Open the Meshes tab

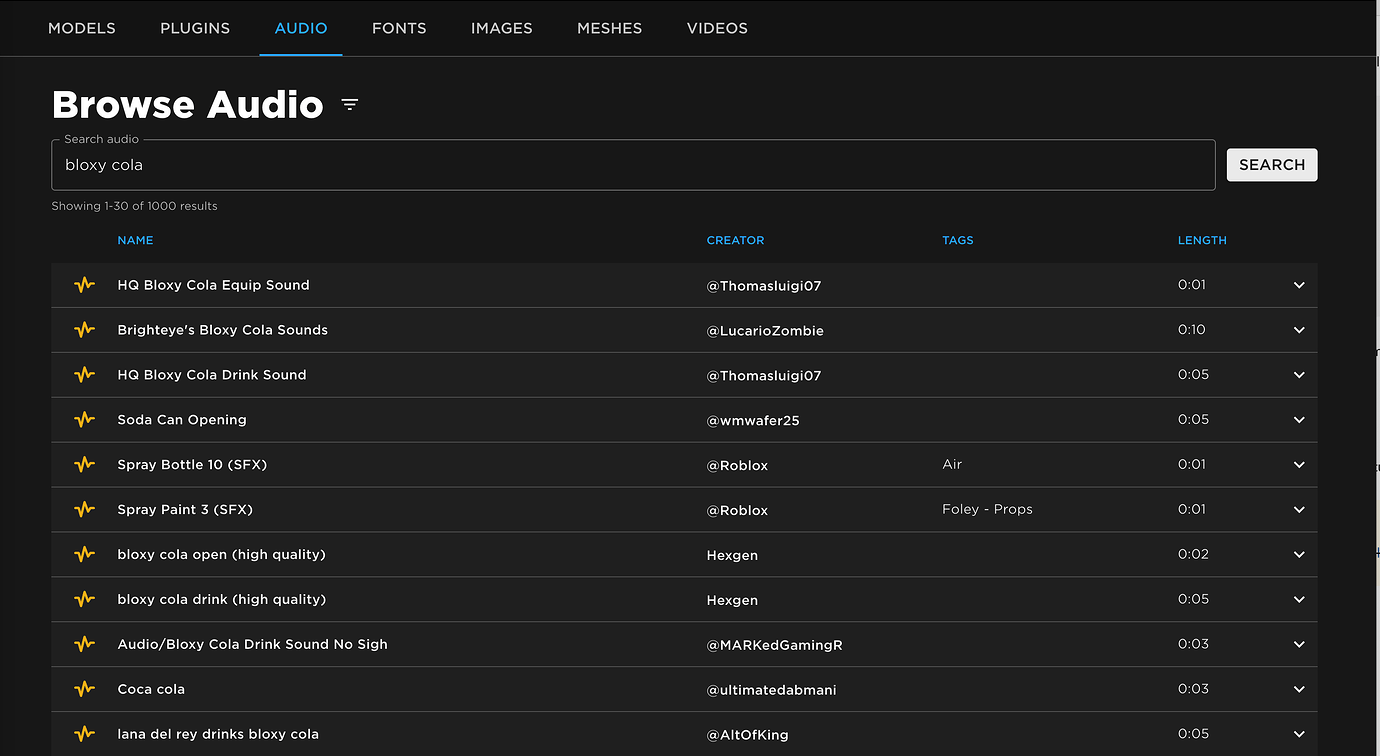click(610, 28)
